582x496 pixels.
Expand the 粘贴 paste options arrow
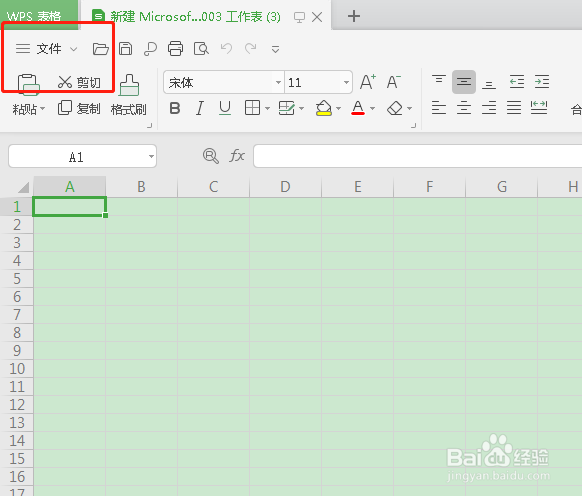tap(42, 109)
